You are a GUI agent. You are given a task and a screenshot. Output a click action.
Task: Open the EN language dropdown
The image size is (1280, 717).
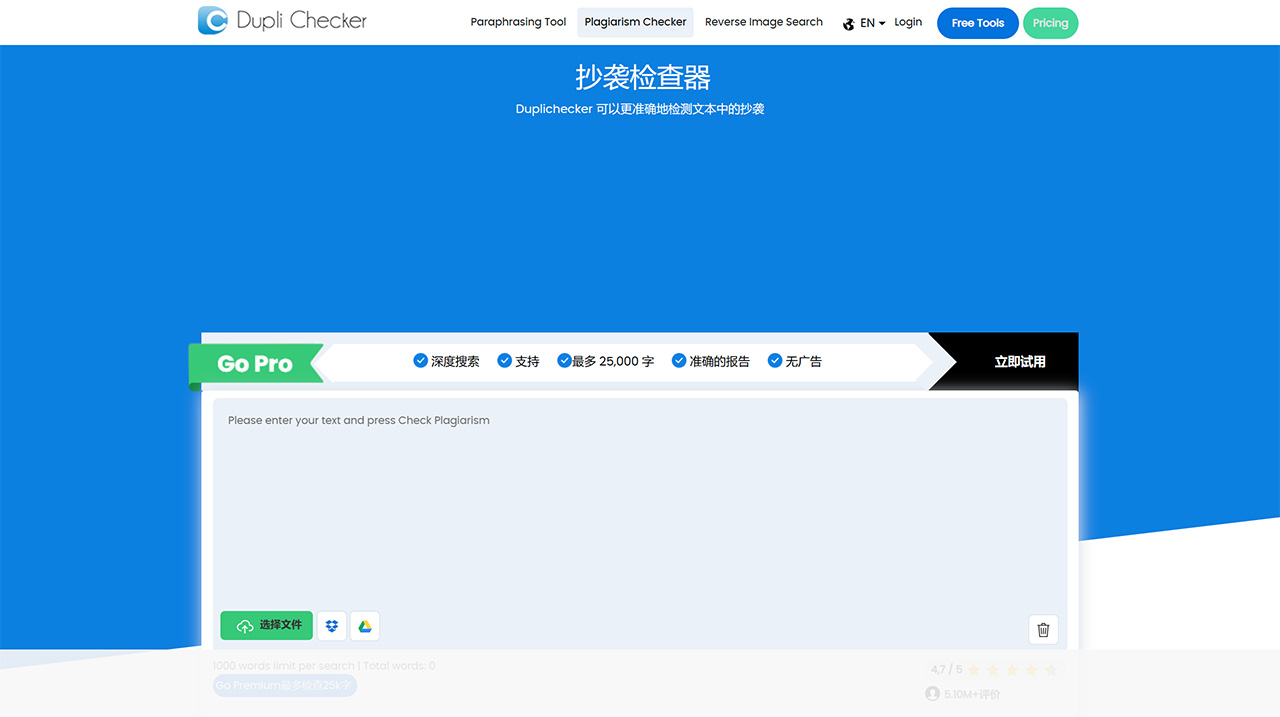tap(867, 22)
